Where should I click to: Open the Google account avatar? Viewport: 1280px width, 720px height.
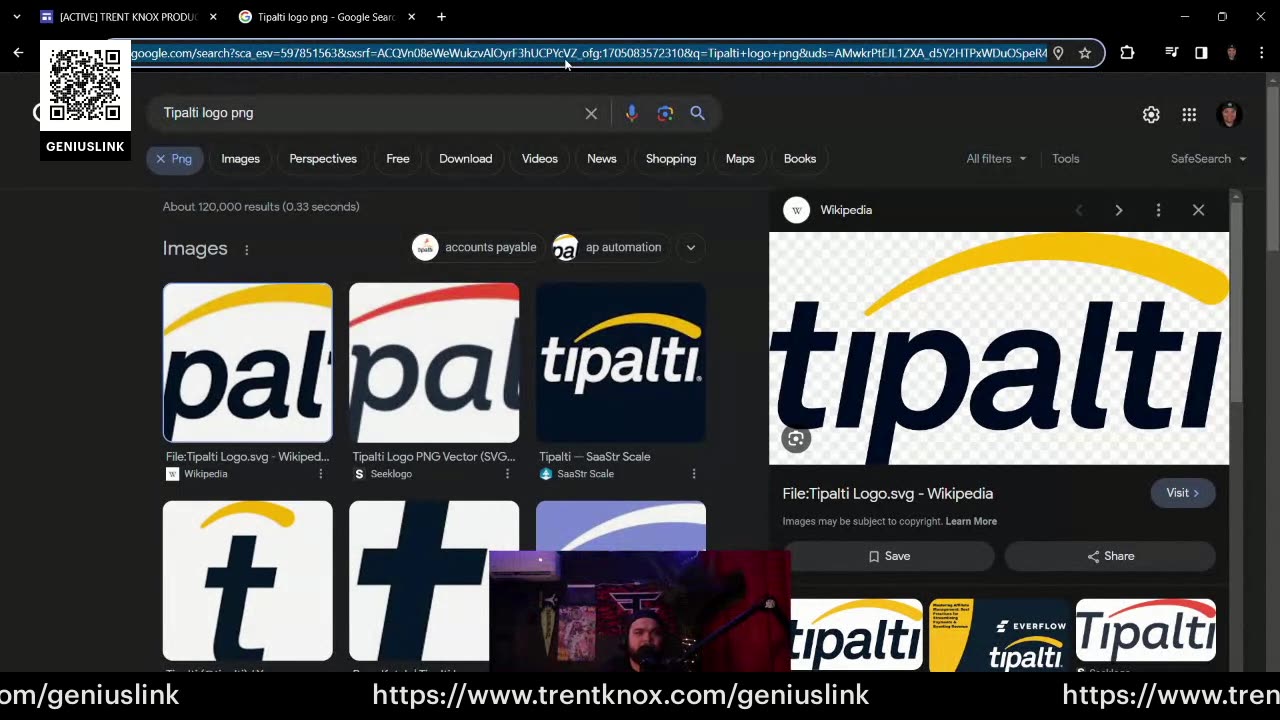click(x=1229, y=115)
